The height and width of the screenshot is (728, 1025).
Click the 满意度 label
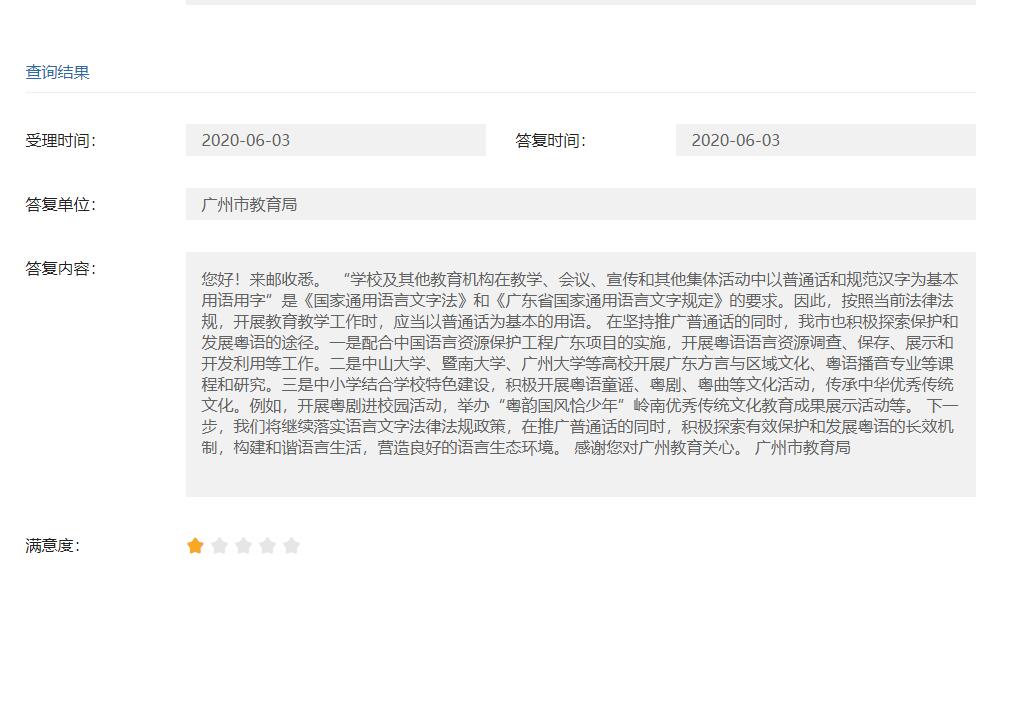(52, 545)
